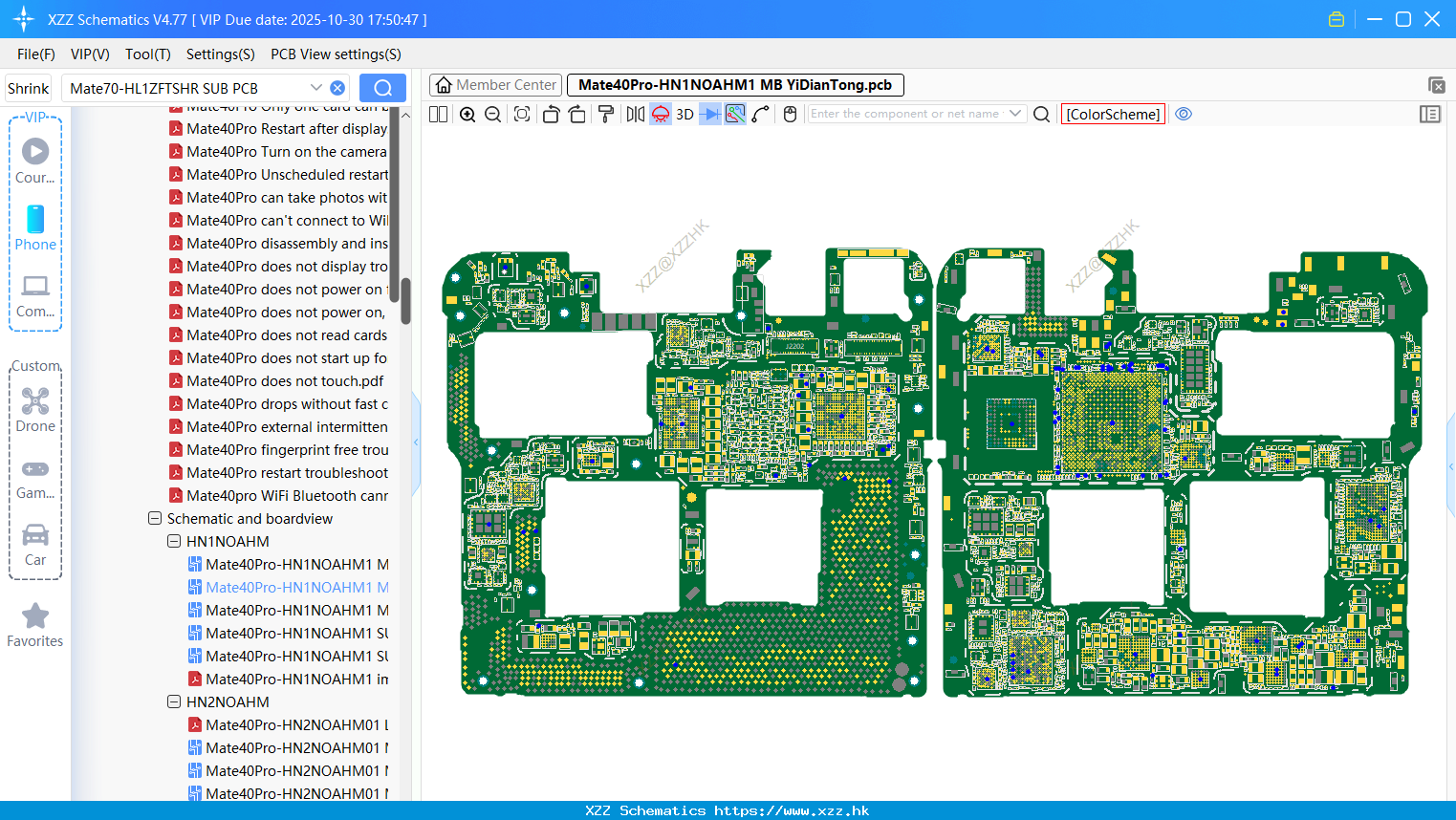Toggle the eye visibility icon in toolbar
Screen dimensions: 1456x820
pos(1184,114)
